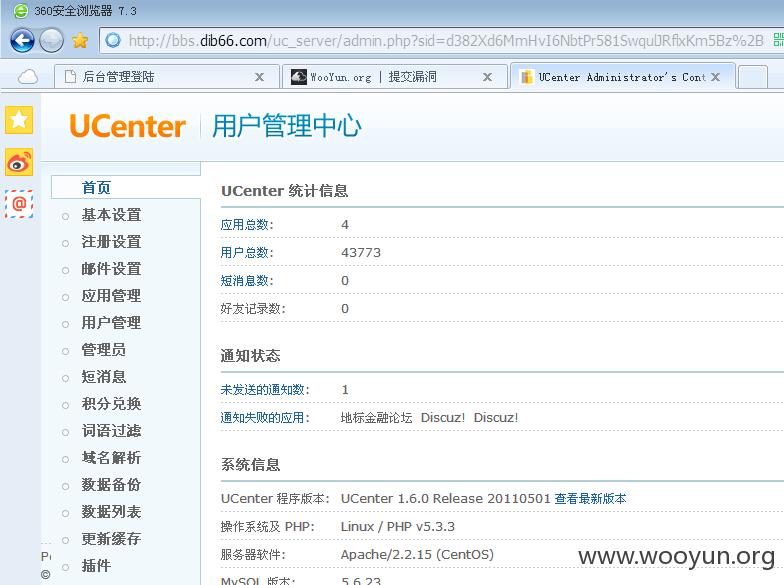784x585 pixels.
Task: Click the page loading icon inside the address bar
Action: click(x=114, y=40)
